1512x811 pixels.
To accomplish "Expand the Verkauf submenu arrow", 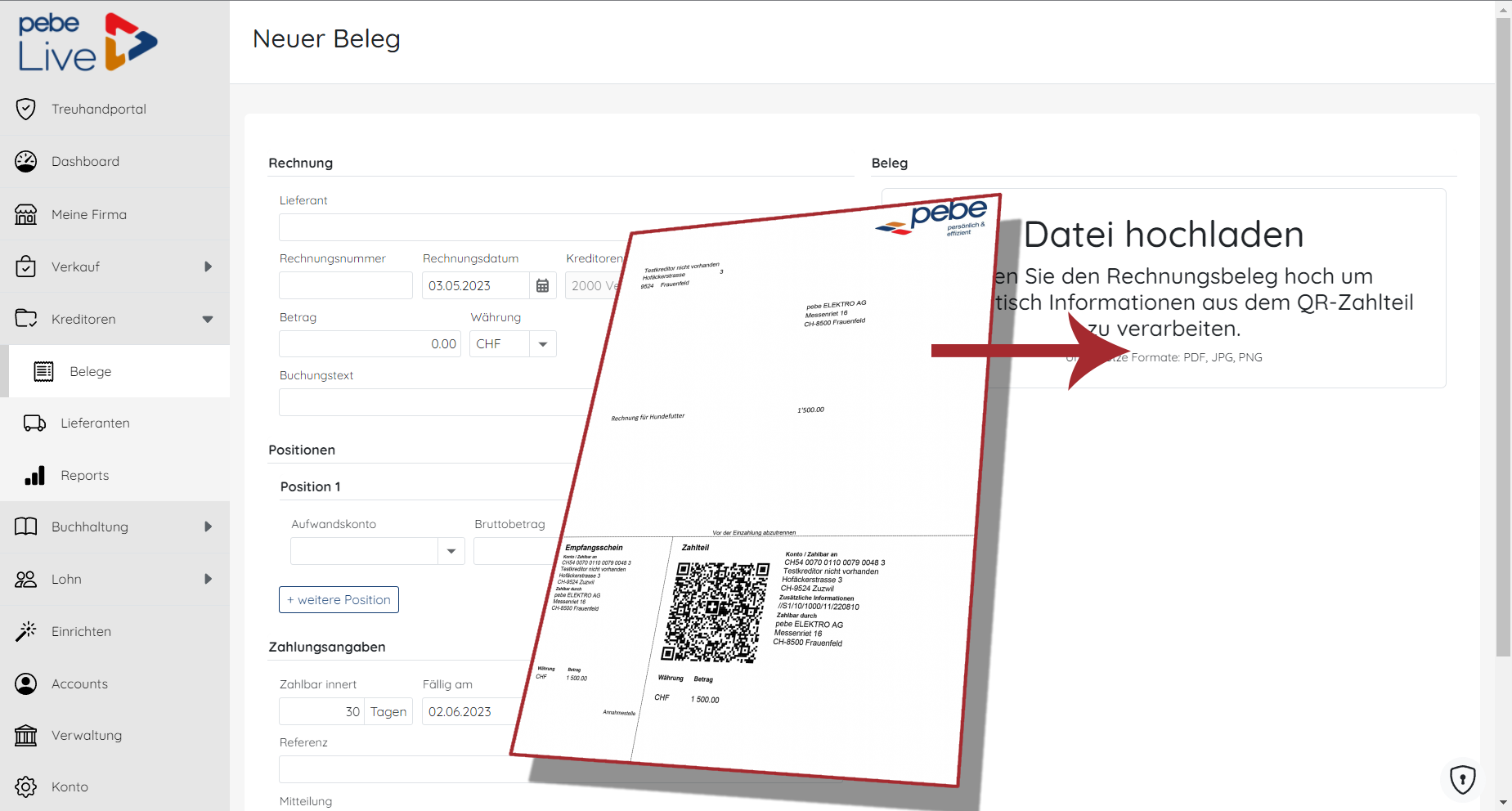I will tap(208, 267).
